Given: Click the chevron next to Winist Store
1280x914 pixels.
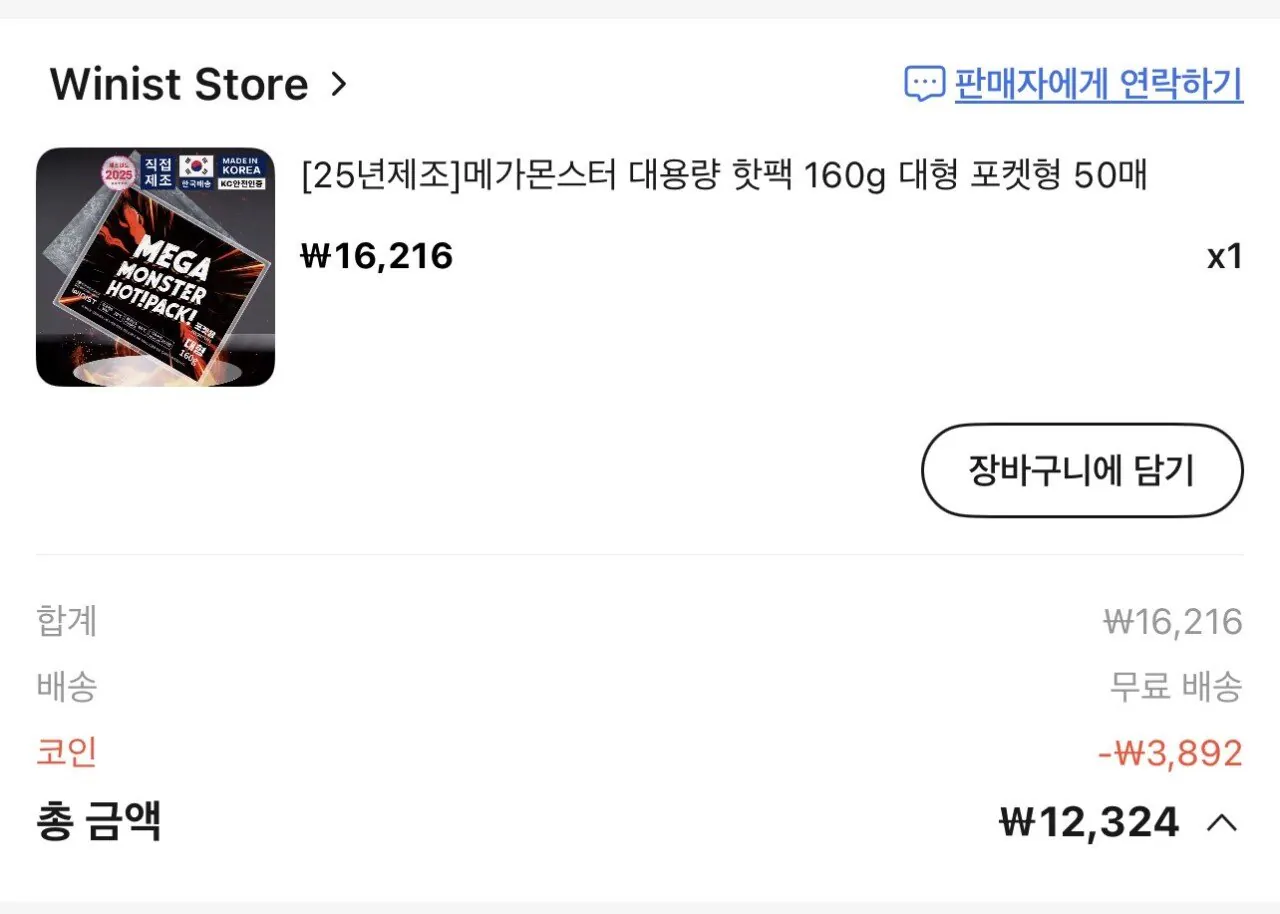Looking at the screenshot, I should click(x=339, y=85).
